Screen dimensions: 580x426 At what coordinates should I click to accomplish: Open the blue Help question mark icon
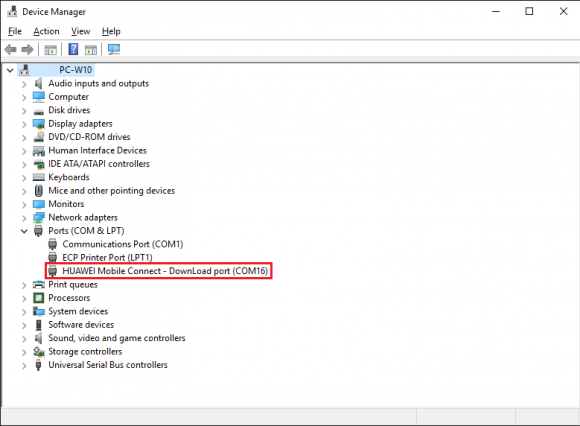pyautogui.click(x=73, y=49)
